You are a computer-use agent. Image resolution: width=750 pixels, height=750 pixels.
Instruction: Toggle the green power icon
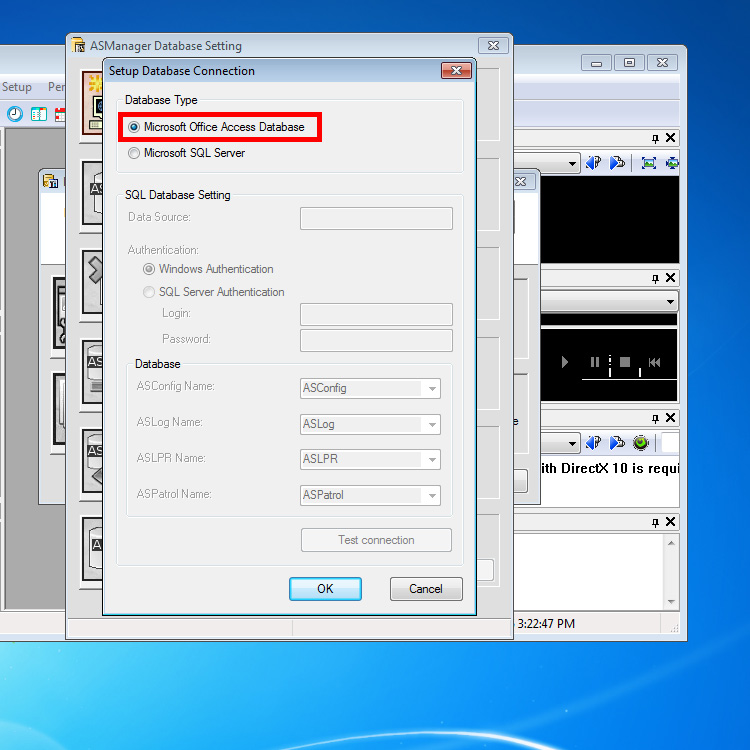point(641,443)
